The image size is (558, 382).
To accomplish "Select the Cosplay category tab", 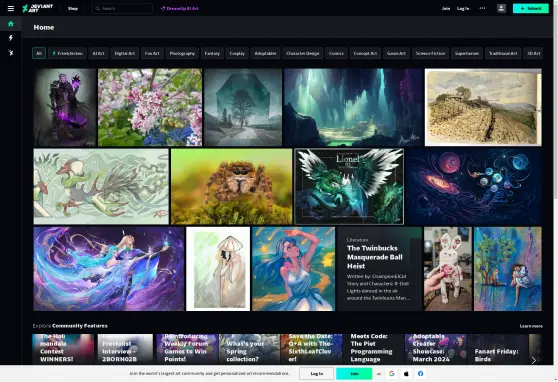I will point(237,53).
